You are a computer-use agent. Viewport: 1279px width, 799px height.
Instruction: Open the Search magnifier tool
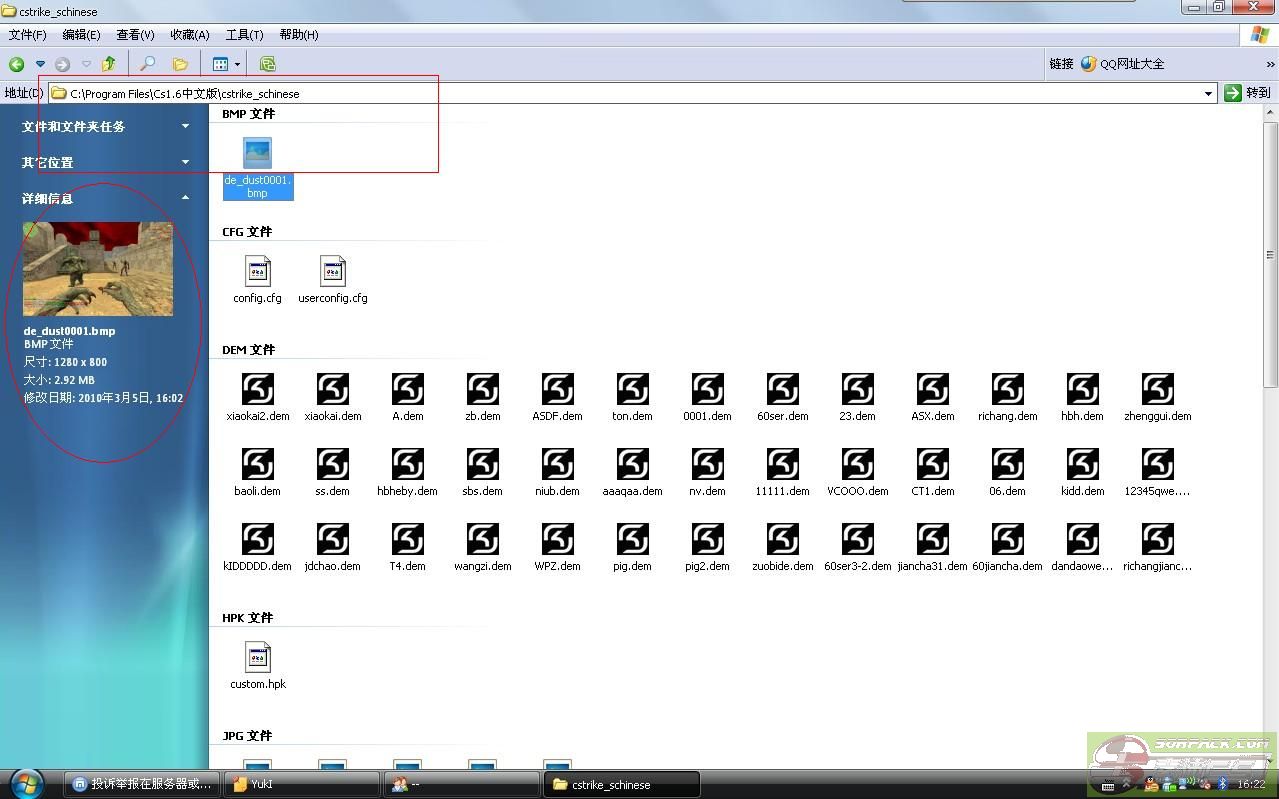pos(147,64)
